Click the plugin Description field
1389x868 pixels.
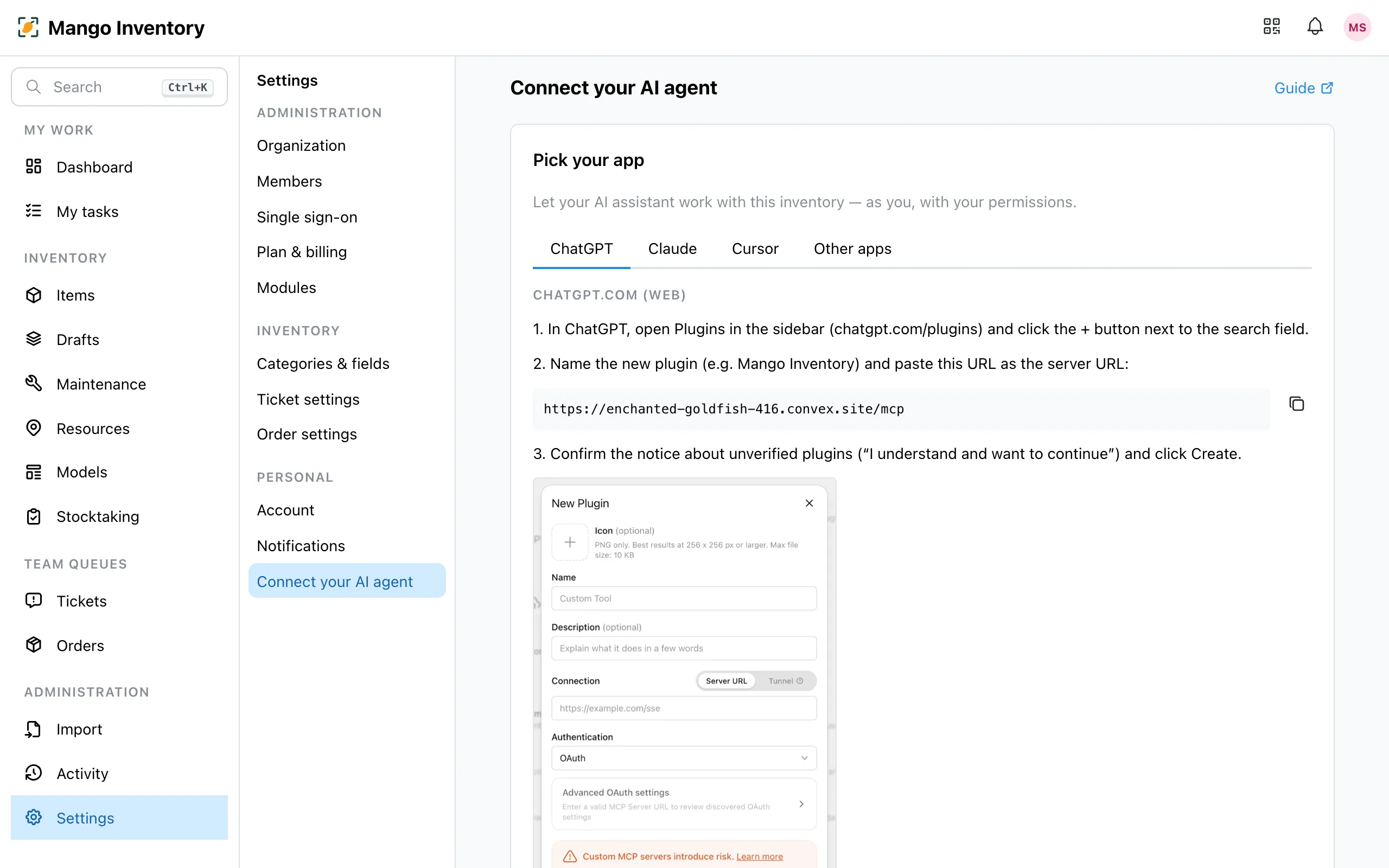coord(684,648)
